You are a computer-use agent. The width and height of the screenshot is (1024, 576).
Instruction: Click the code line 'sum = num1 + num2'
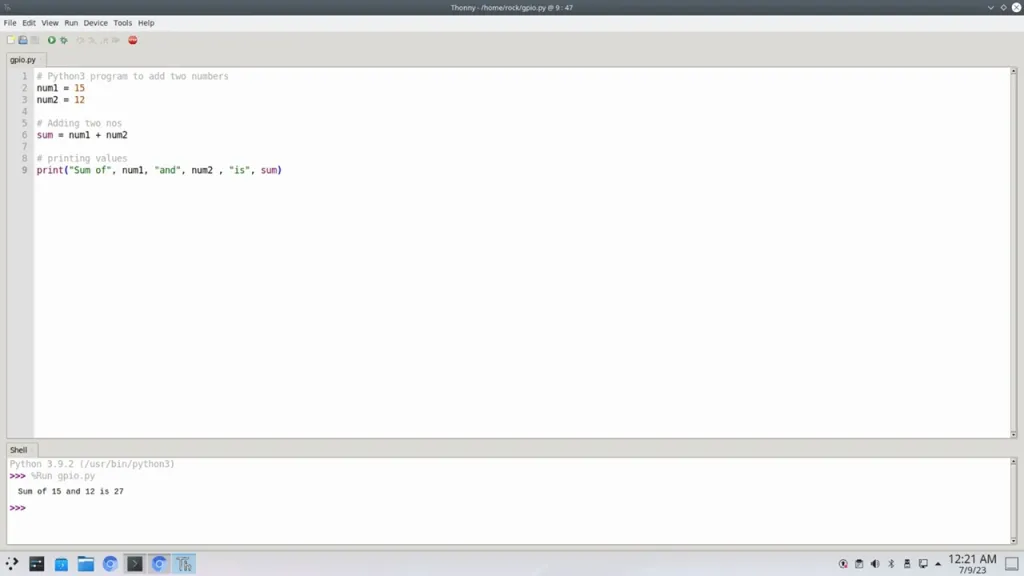pyautogui.click(x=82, y=135)
